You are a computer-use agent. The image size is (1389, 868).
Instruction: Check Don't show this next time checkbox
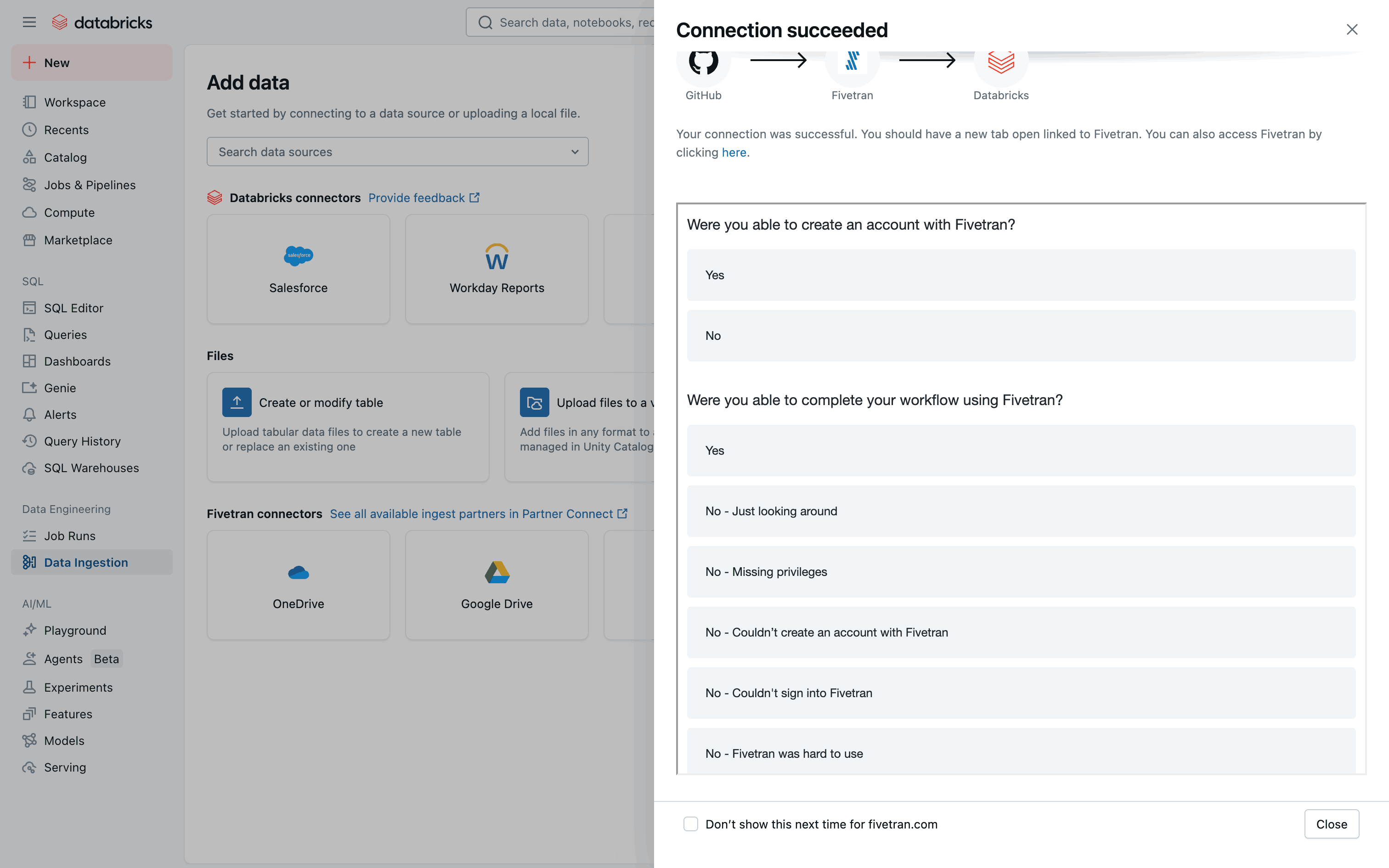click(691, 824)
